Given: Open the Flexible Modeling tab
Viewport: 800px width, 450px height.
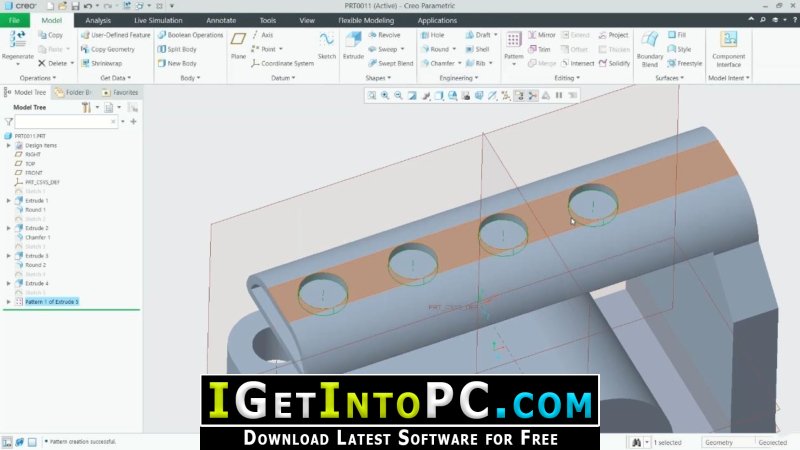Looking at the screenshot, I should click(x=366, y=20).
